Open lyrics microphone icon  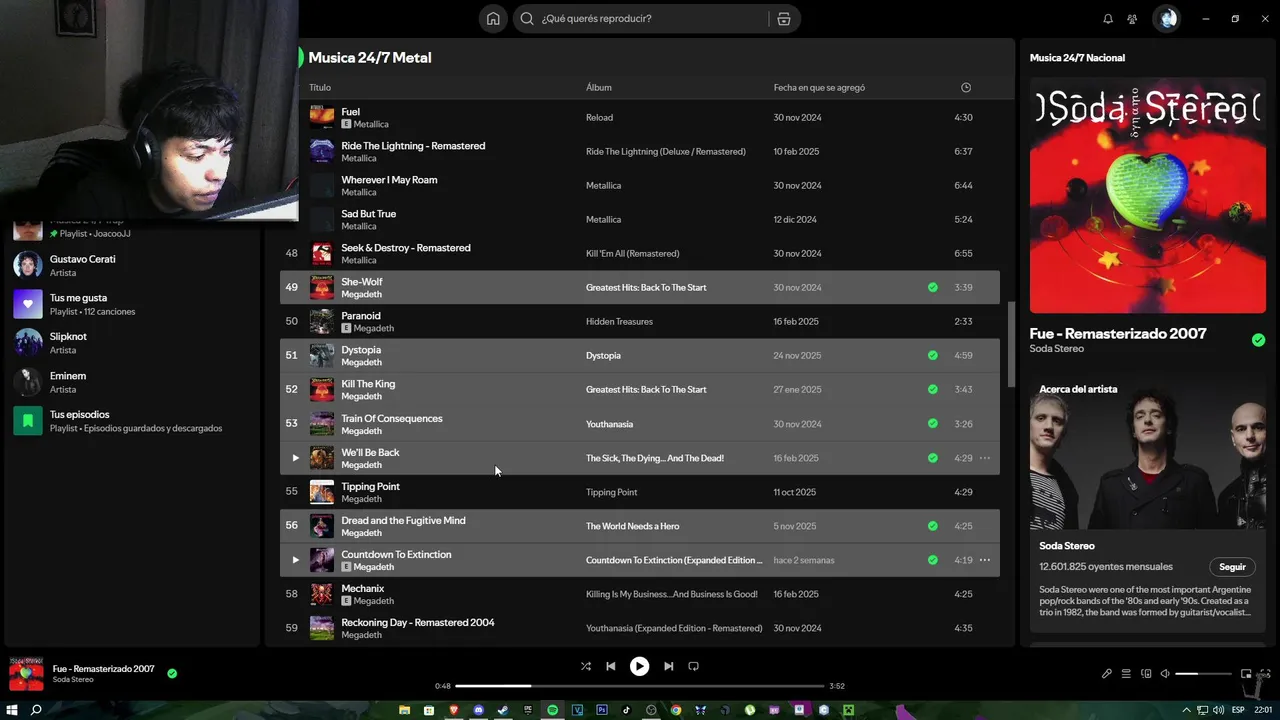(1107, 674)
